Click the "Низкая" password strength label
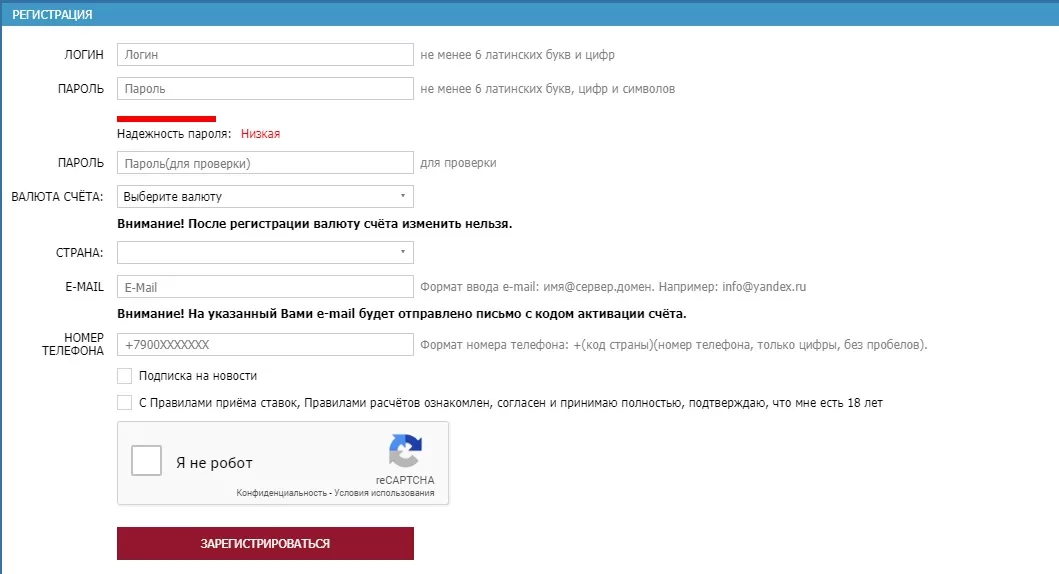Viewport: 1059px width, 574px height. [260, 134]
